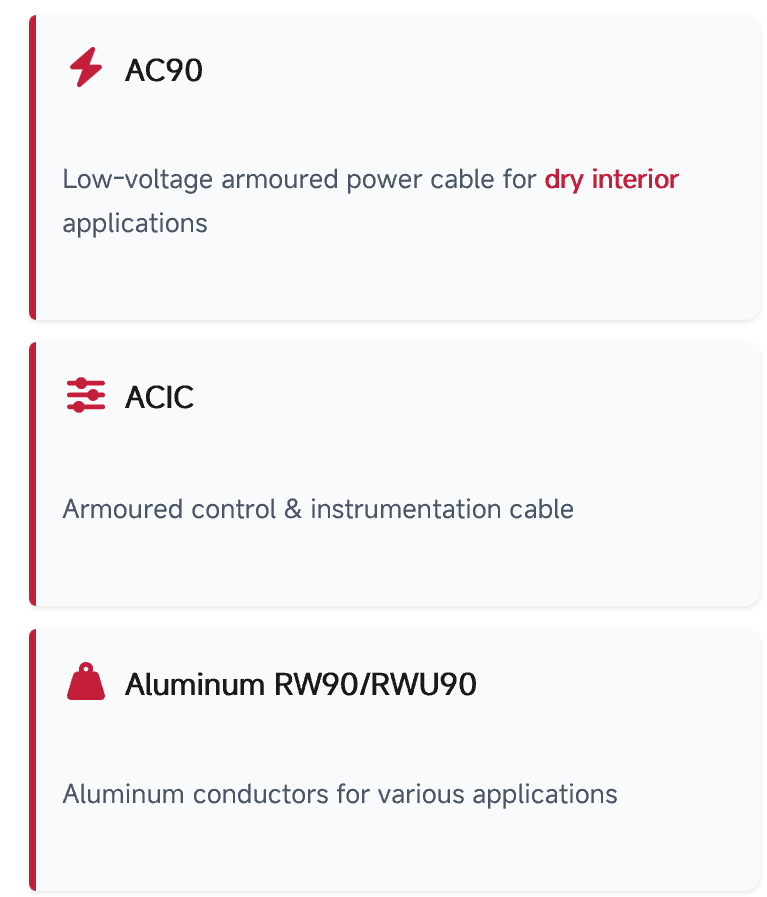Click the sliders icon next to ACIC

[86, 395]
